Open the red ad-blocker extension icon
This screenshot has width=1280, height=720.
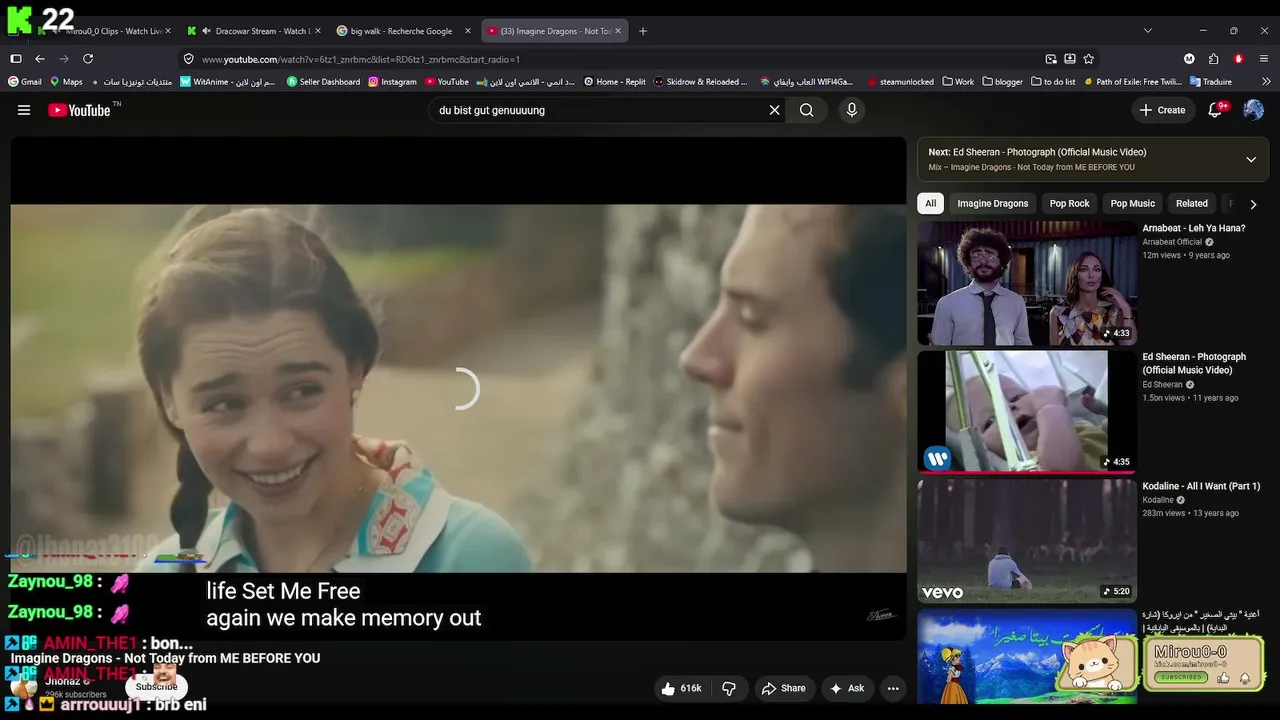click(1239, 59)
